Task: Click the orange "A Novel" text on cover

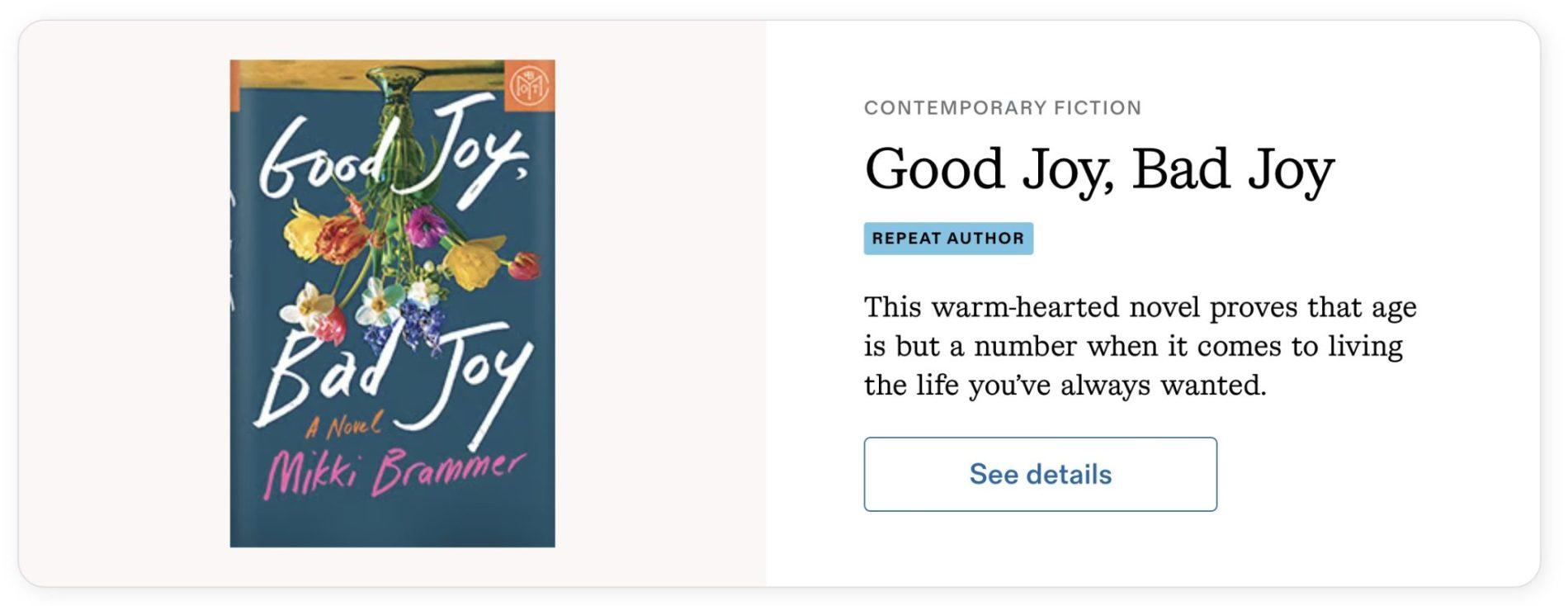Action: pyautogui.click(x=343, y=426)
